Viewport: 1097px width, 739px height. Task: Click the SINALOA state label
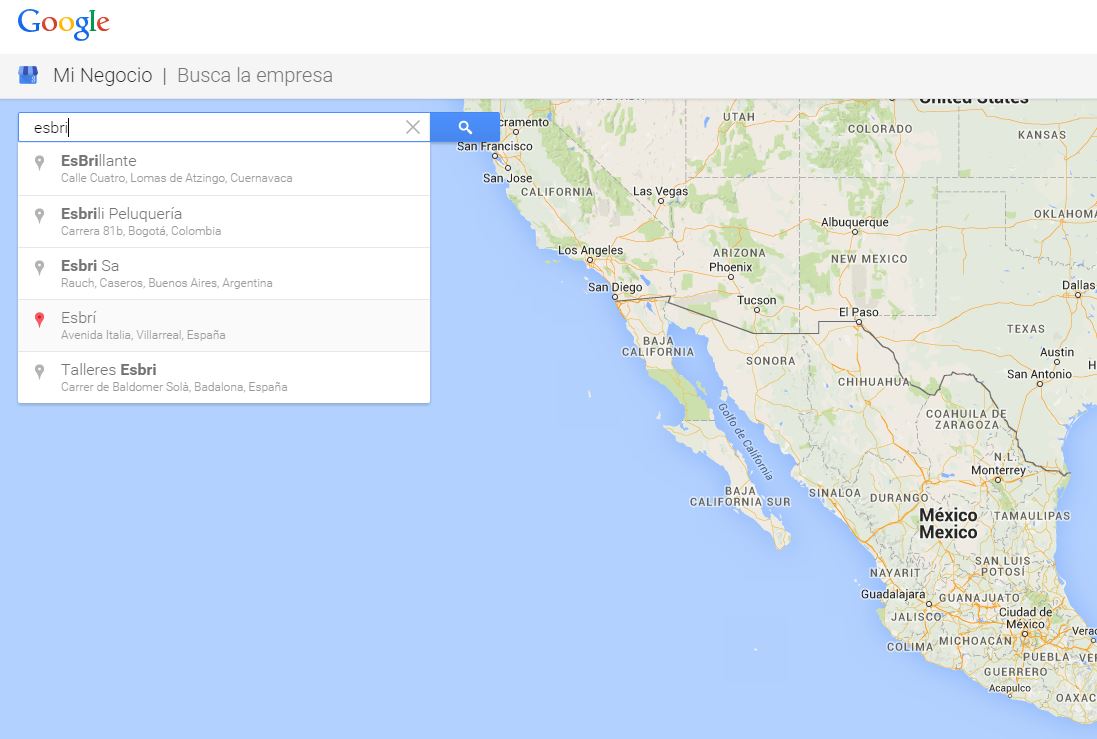[835, 493]
